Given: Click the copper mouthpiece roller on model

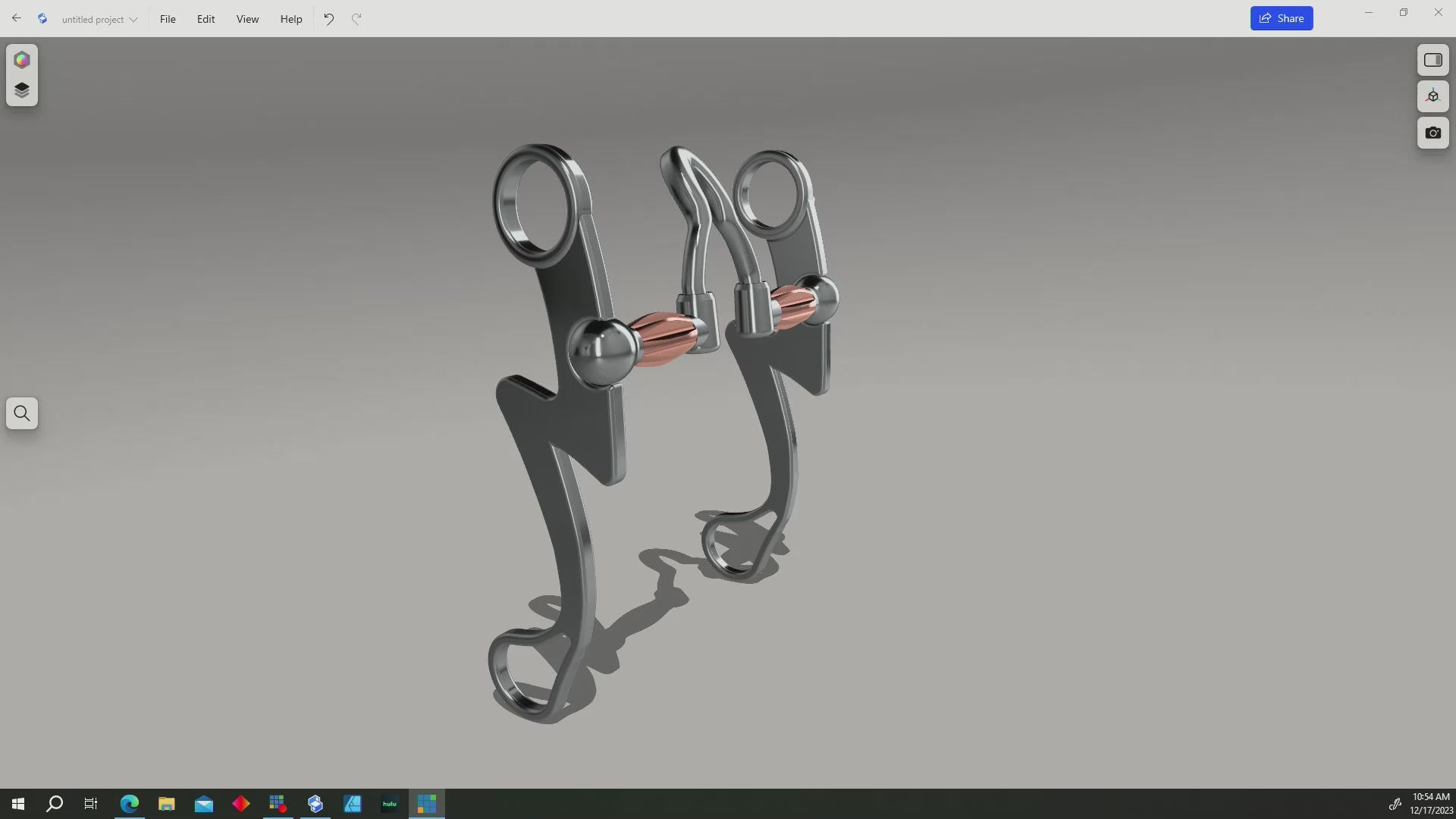Looking at the screenshot, I should (x=664, y=337).
